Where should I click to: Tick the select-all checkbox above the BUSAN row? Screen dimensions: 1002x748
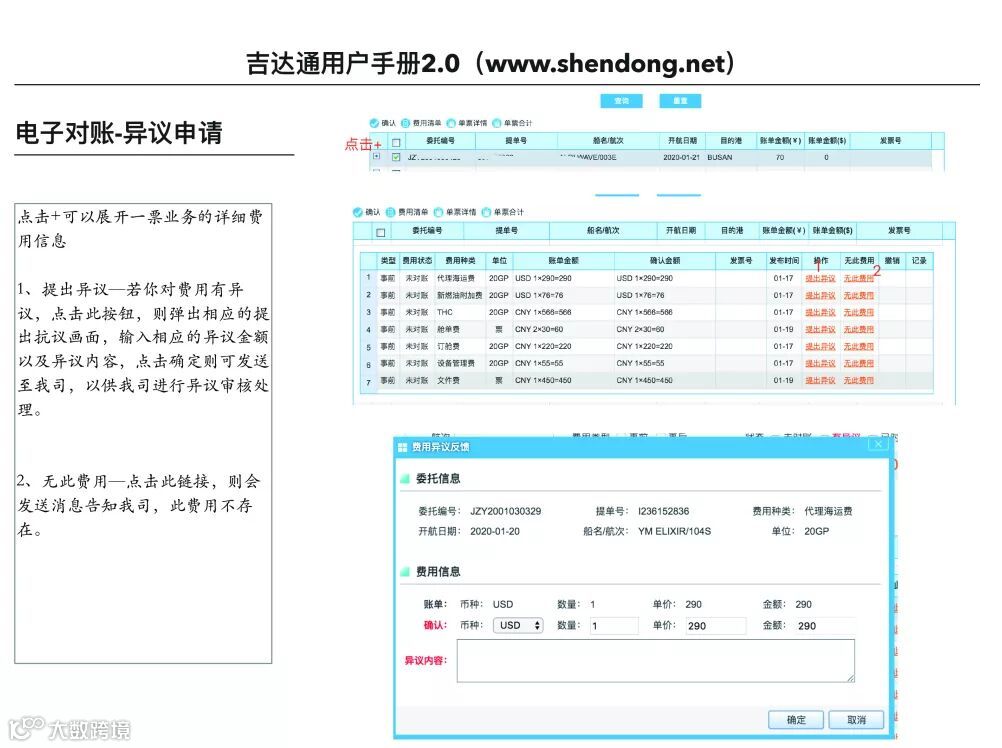(x=396, y=142)
